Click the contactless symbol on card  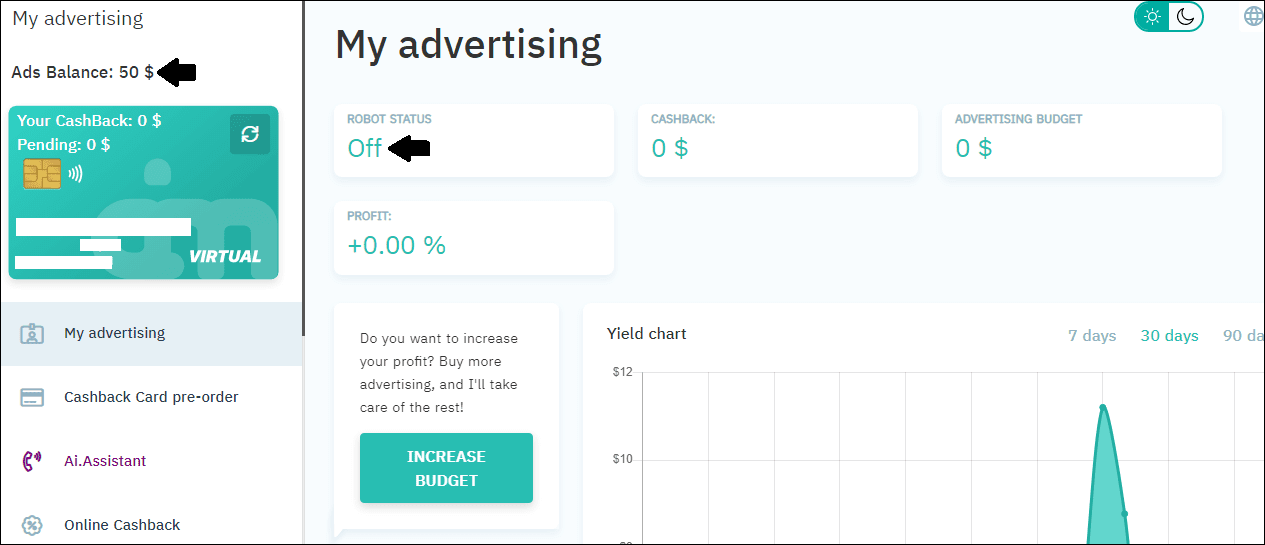pyautogui.click(x=76, y=174)
